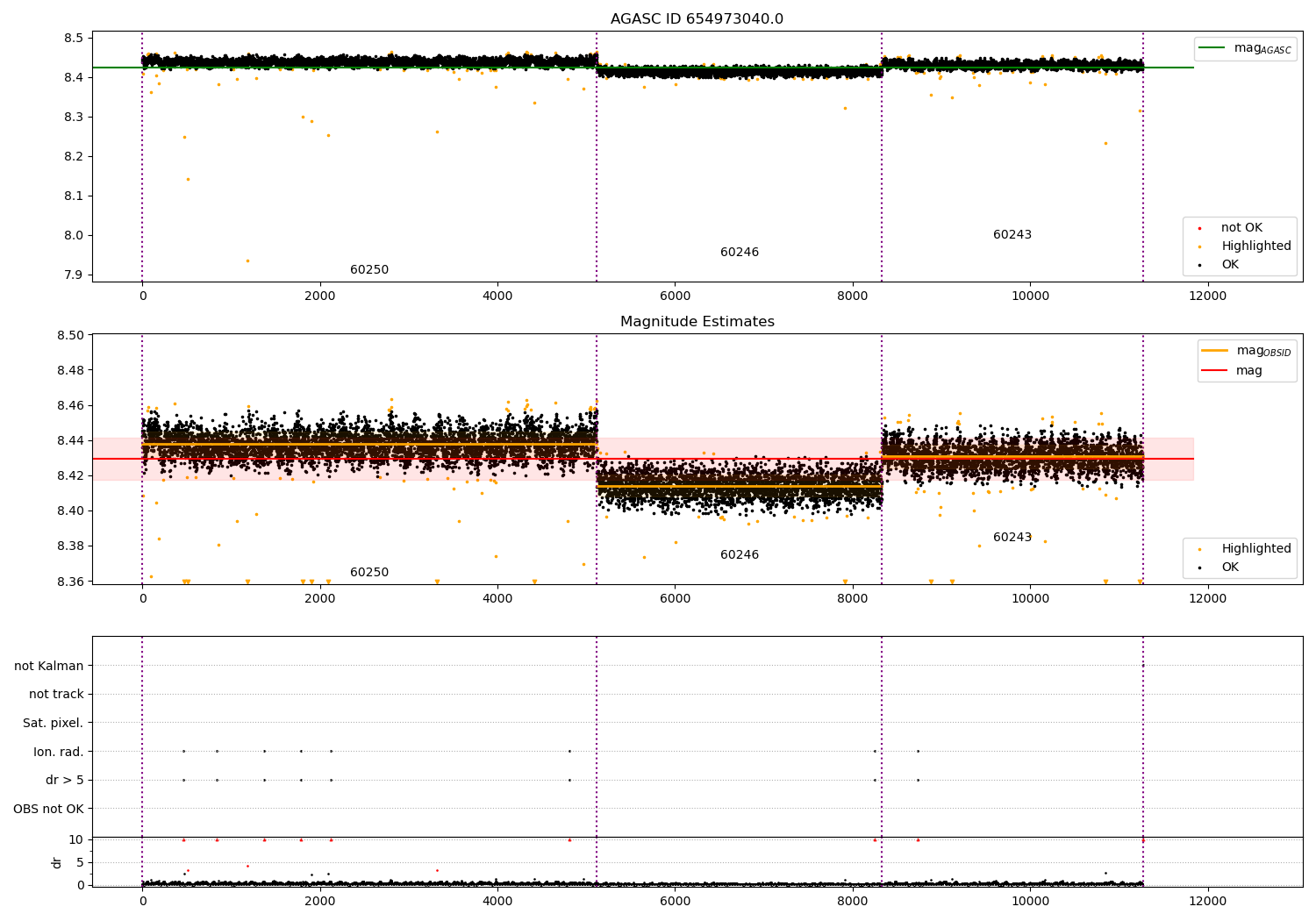The image size is (1316, 921).
Task: Click the 60246 label in Magnitude Estimates plot
Action: [740, 555]
